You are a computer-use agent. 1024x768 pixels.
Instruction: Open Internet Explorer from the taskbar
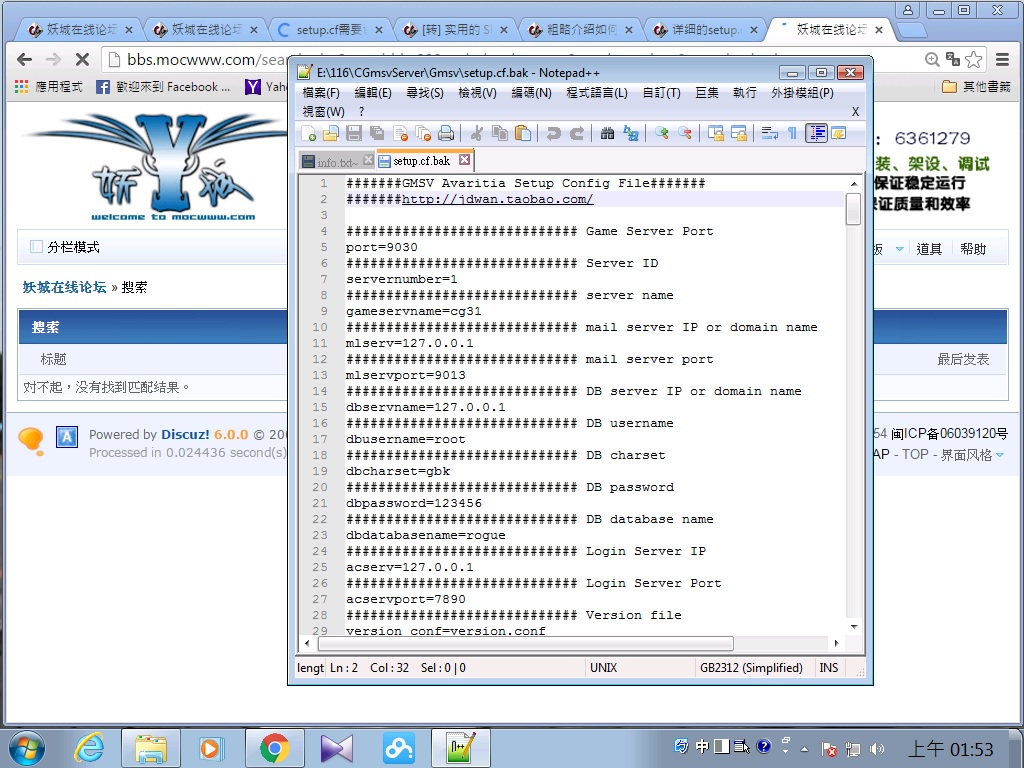click(89, 747)
